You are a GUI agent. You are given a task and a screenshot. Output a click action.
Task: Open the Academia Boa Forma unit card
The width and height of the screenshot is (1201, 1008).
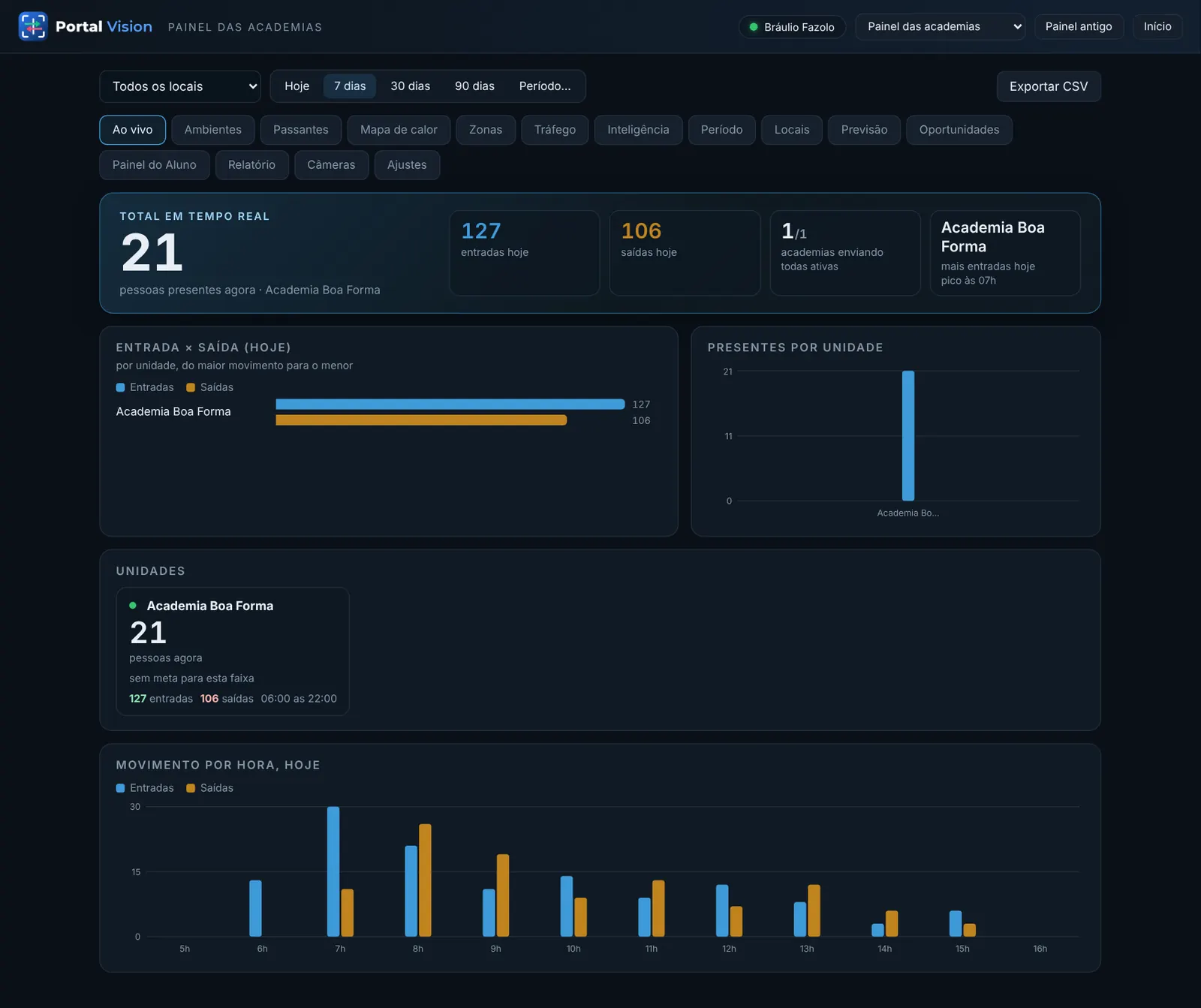[233, 651]
